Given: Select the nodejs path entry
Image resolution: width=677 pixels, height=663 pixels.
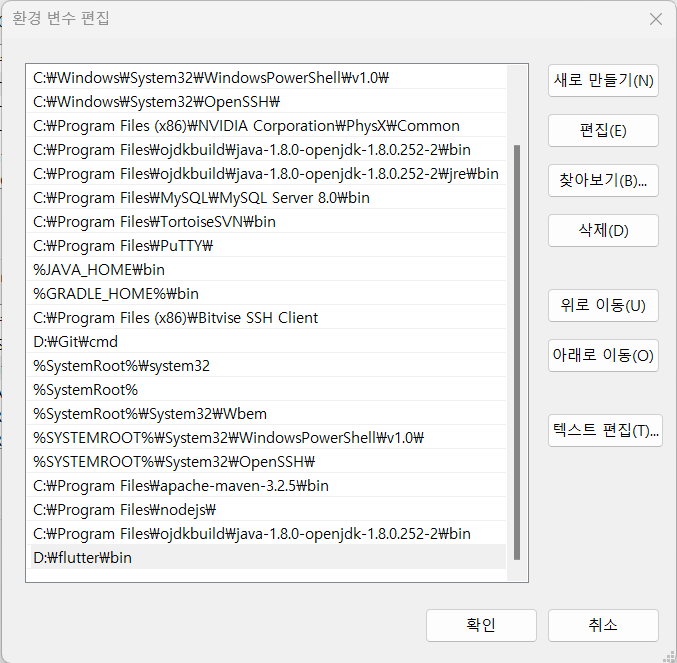Looking at the screenshot, I should [267, 510].
